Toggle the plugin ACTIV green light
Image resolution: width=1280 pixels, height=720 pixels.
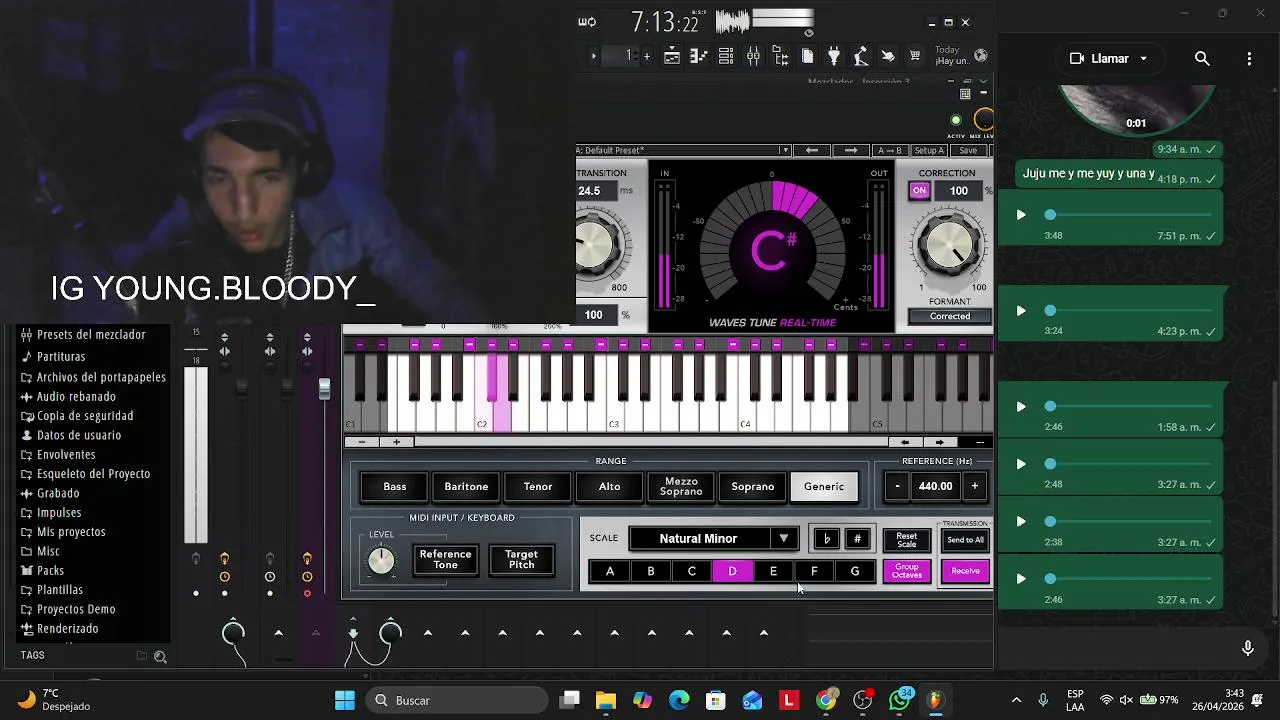(955, 121)
